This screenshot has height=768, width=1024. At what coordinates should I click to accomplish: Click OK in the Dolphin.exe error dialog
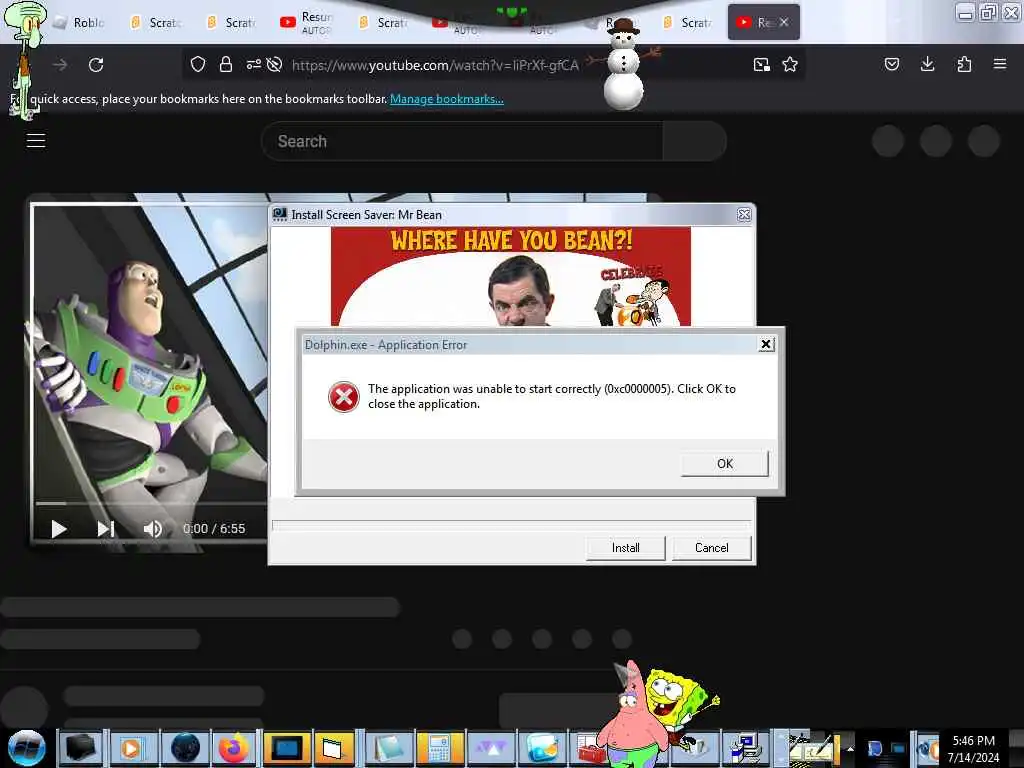(724, 463)
